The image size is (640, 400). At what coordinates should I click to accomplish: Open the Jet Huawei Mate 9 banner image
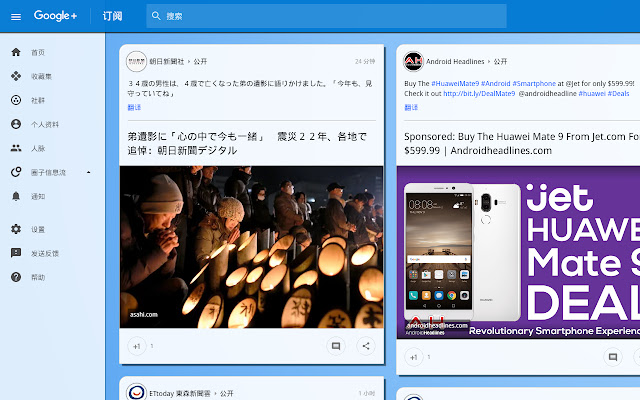(518, 252)
